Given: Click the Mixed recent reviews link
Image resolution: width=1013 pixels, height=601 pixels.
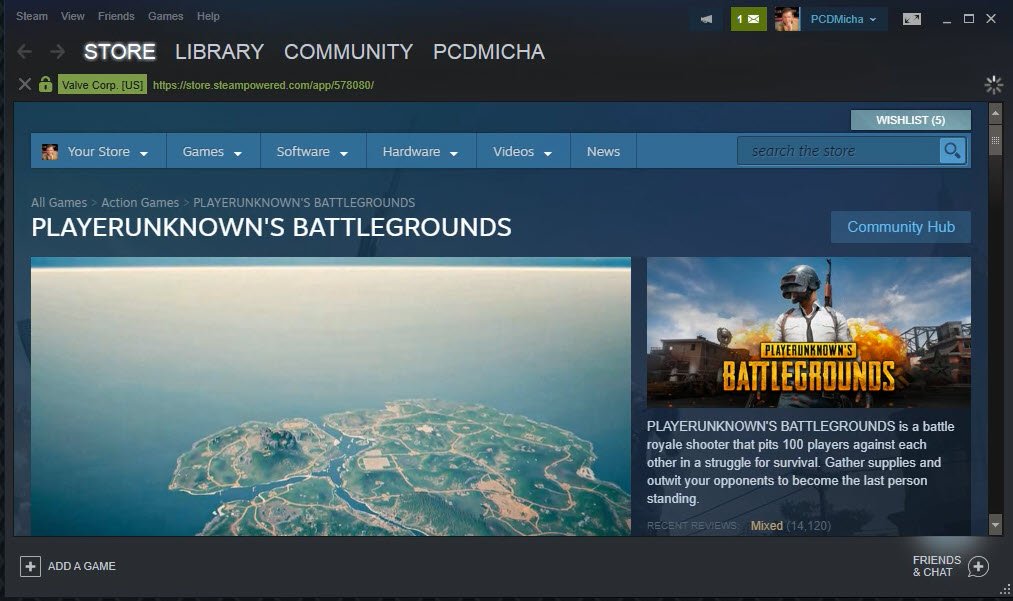Looking at the screenshot, I should click(766, 525).
